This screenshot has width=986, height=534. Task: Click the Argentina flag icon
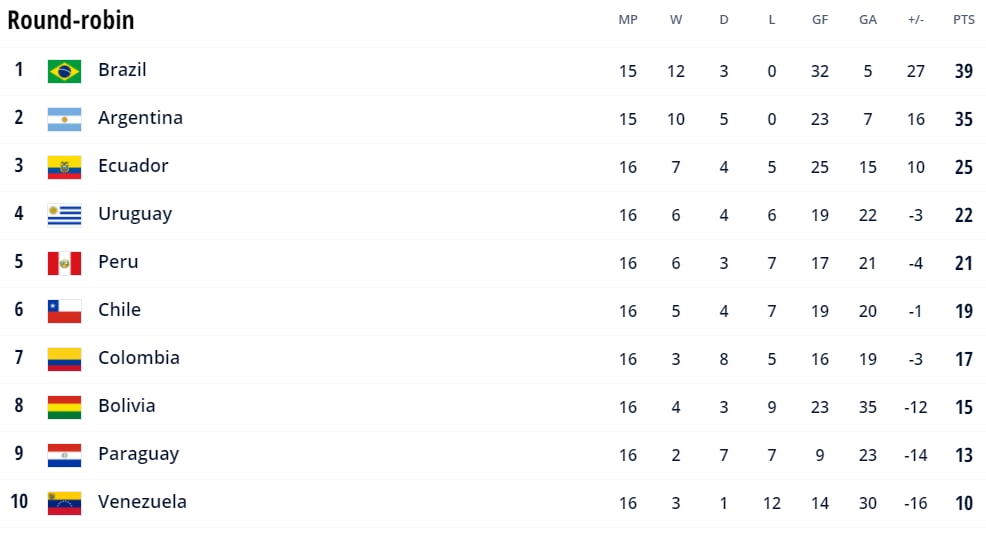[x=64, y=119]
